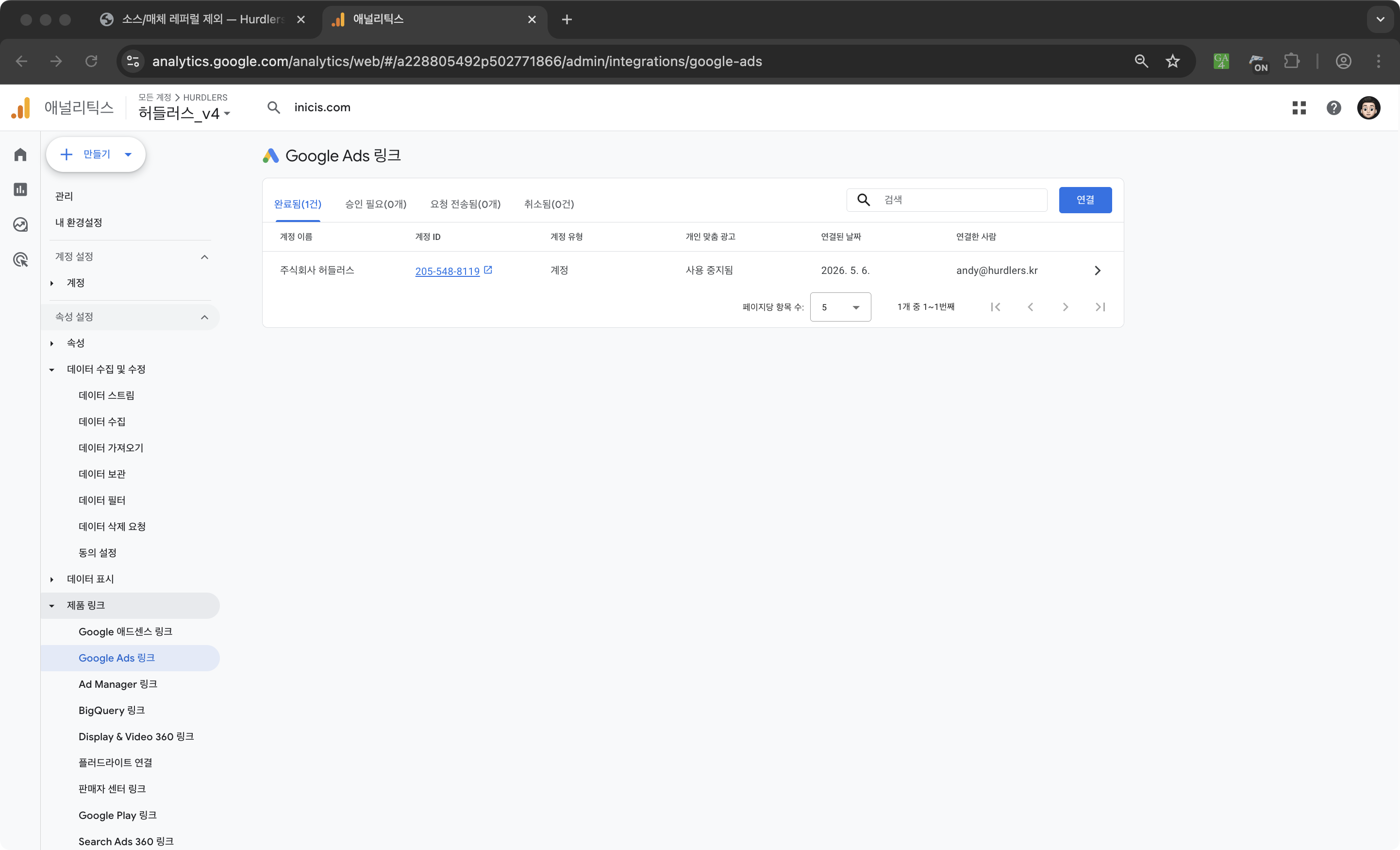Collapse the 계정 설정 section
The image size is (1400, 850).
coord(204,257)
